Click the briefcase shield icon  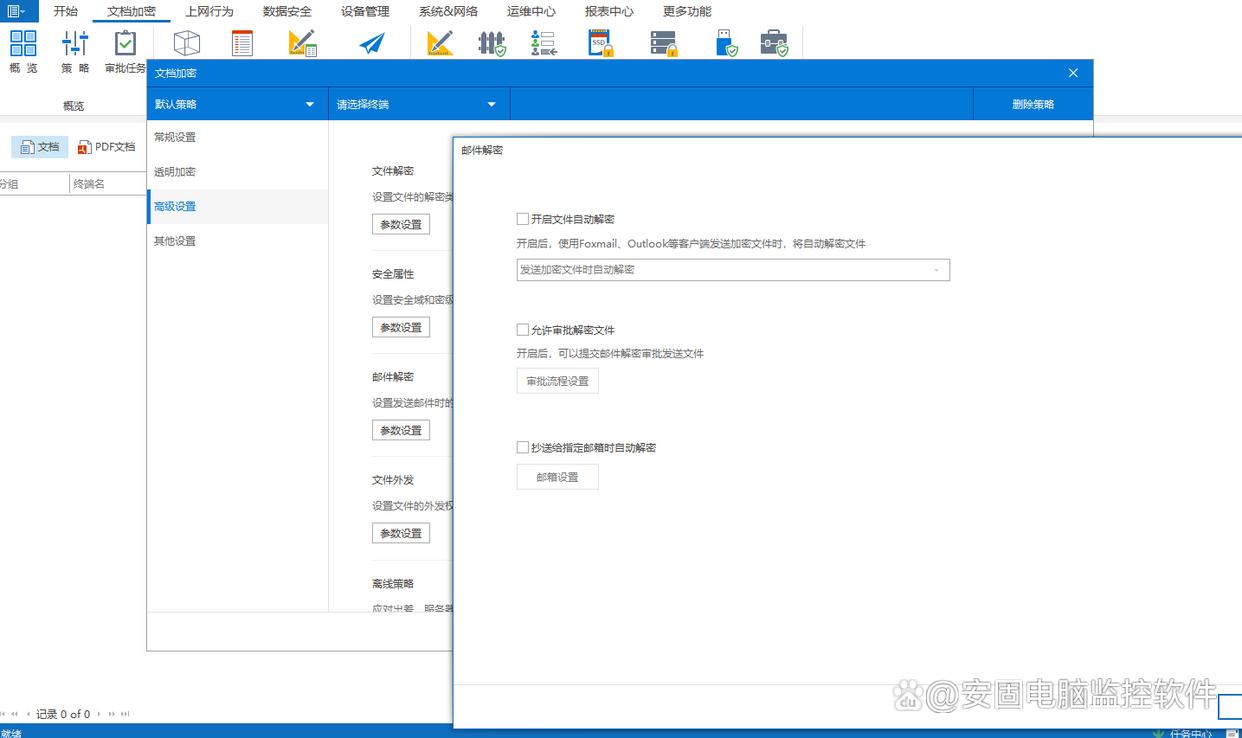click(773, 43)
